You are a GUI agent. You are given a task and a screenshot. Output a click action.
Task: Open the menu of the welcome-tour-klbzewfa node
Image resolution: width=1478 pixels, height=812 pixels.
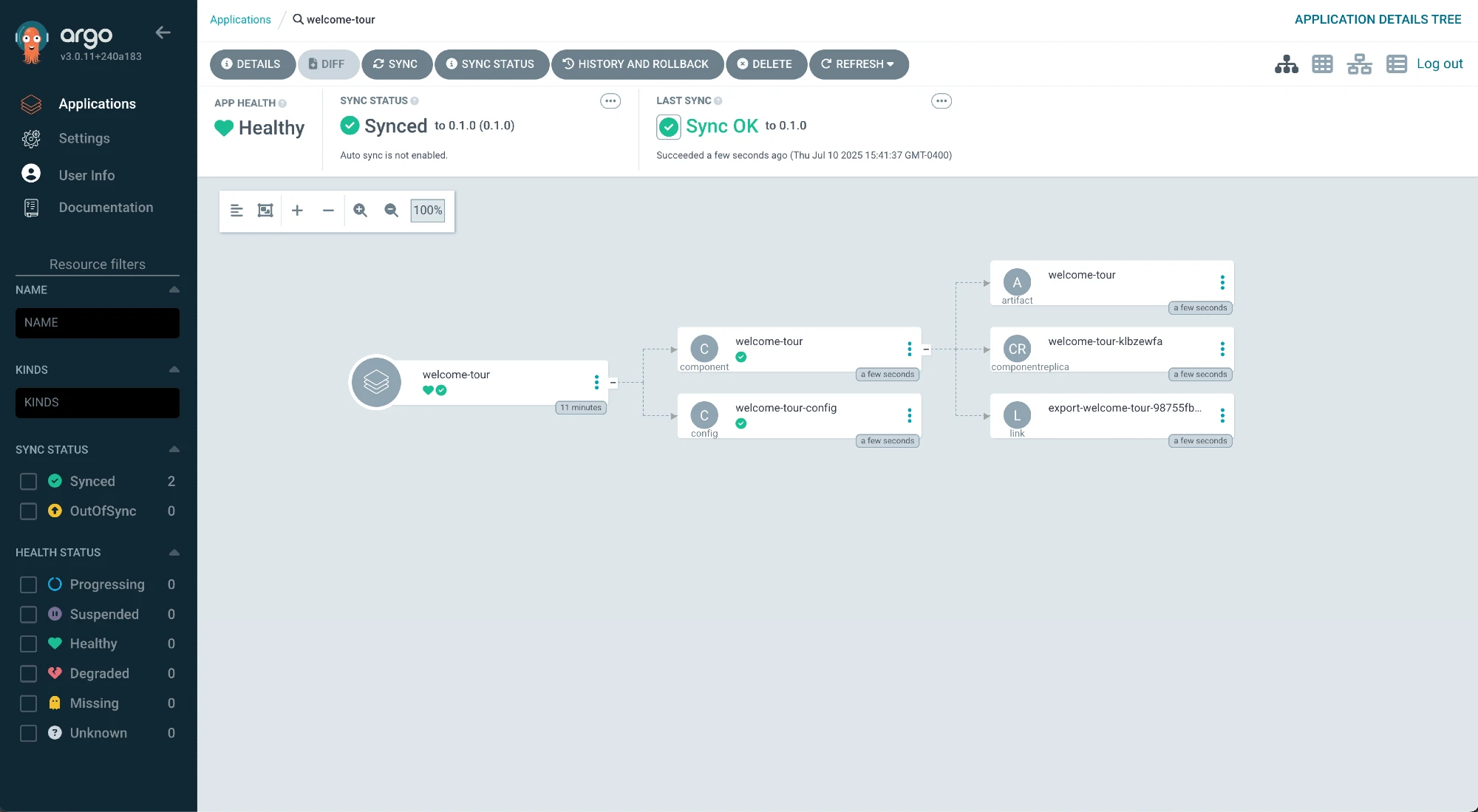pos(1222,349)
